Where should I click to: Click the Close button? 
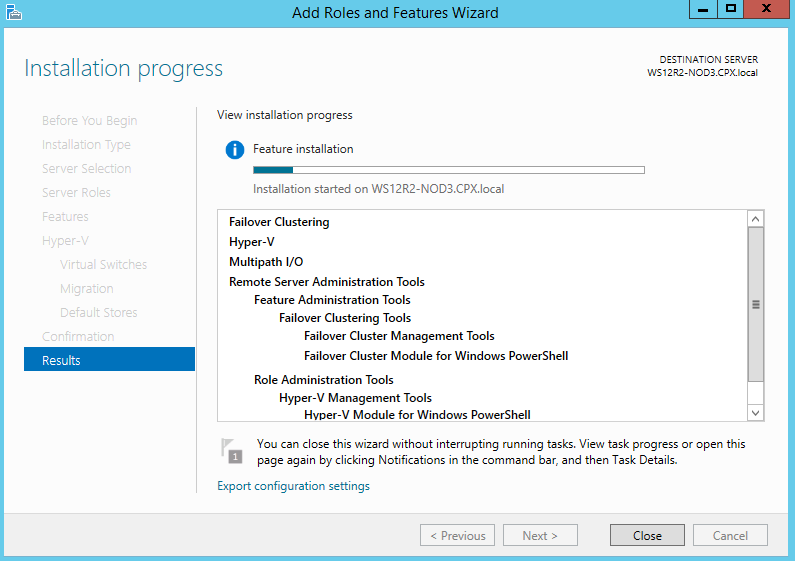pyautogui.click(x=647, y=536)
